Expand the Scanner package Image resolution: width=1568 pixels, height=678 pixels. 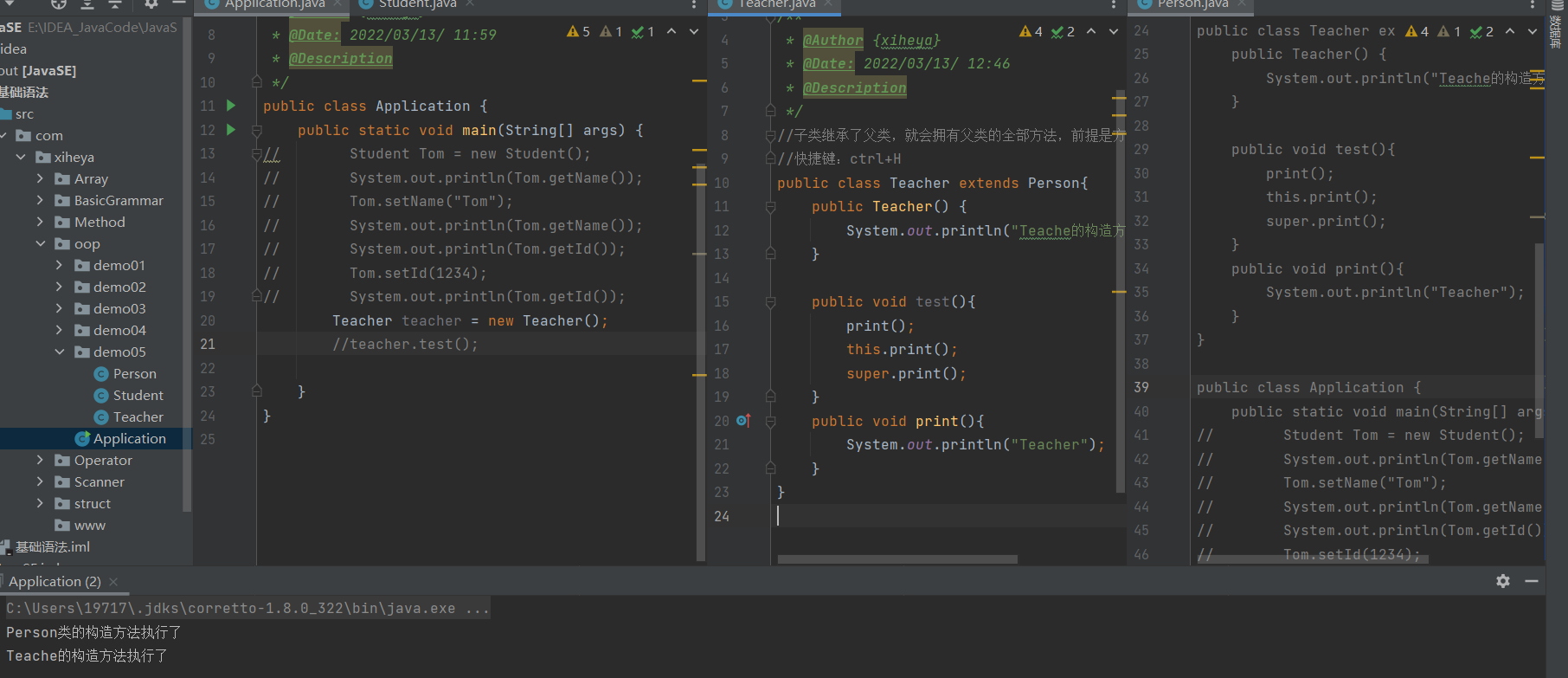click(x=40, y=482)
